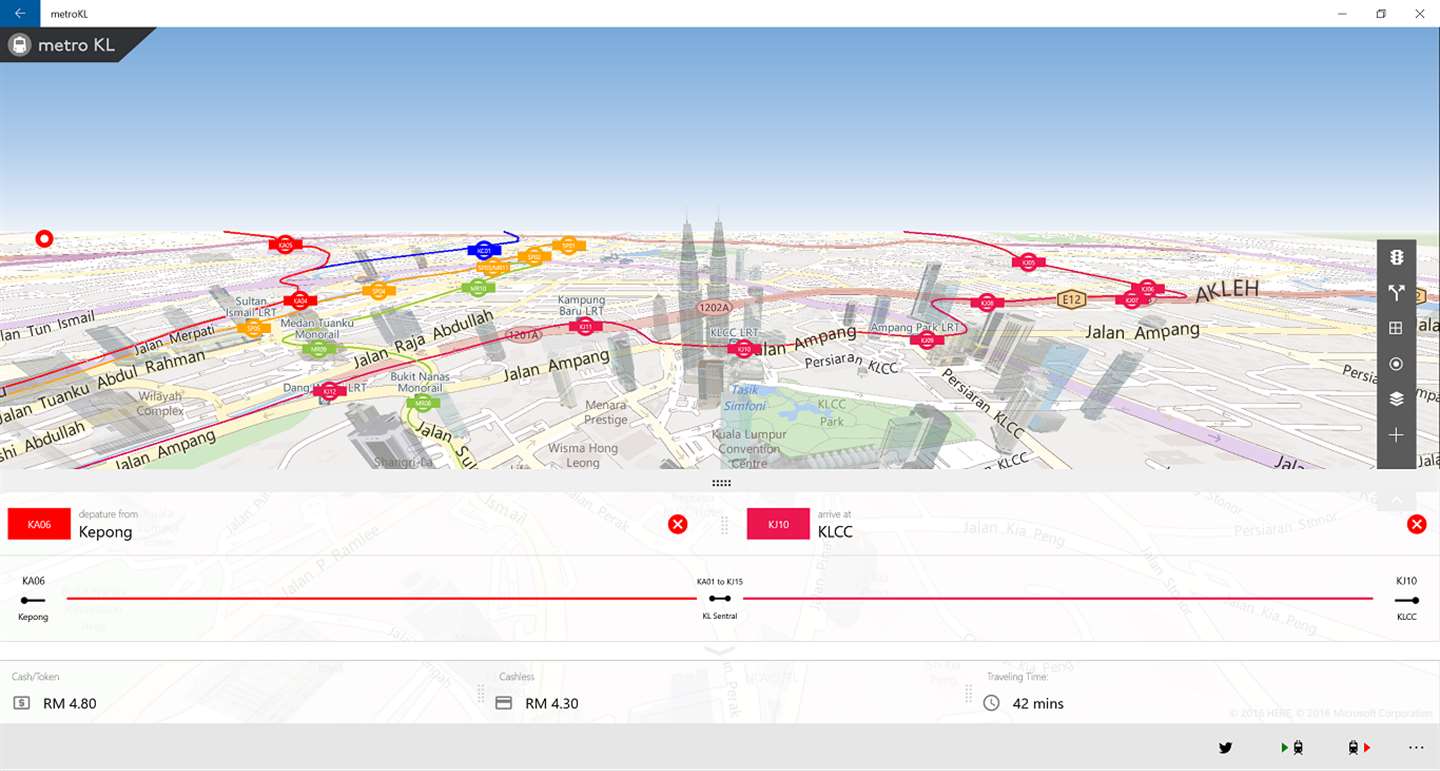Click the green MR09 Medan Tuanku marker
This screenshot has height=771, width=1440.
[x=318, y=349]
